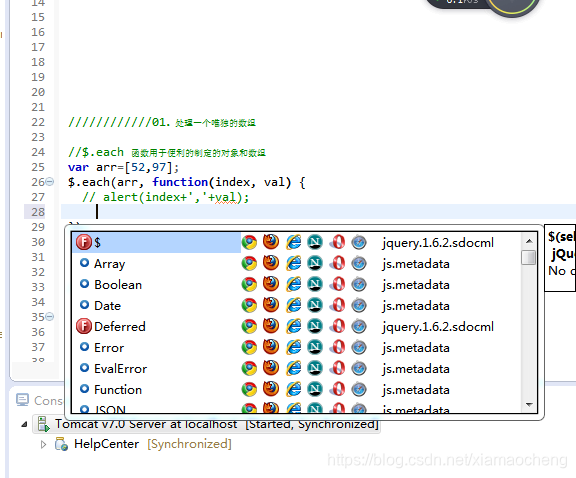This screenshot has height=478, width=576.
Task: Click the red F icon beside Deferred
Action: [x=84, y=326]
